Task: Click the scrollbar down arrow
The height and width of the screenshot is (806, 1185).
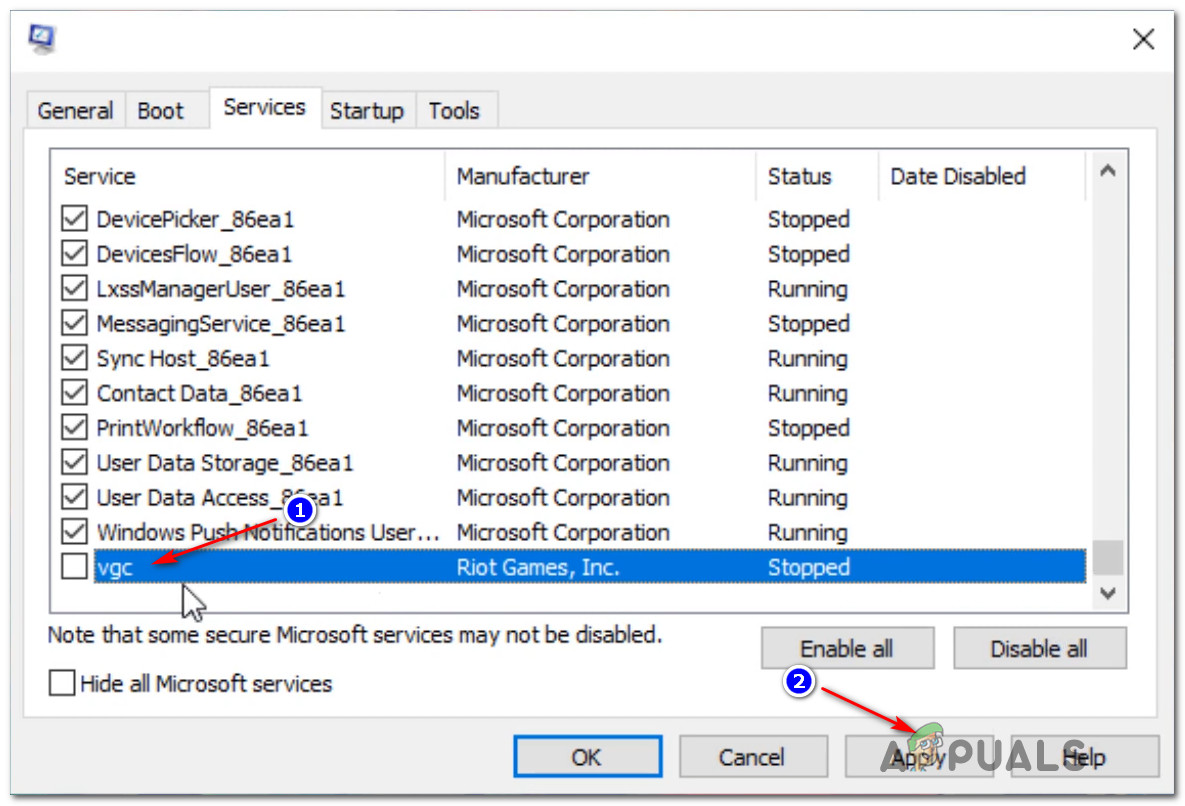Action: (x=1108, y=593)
